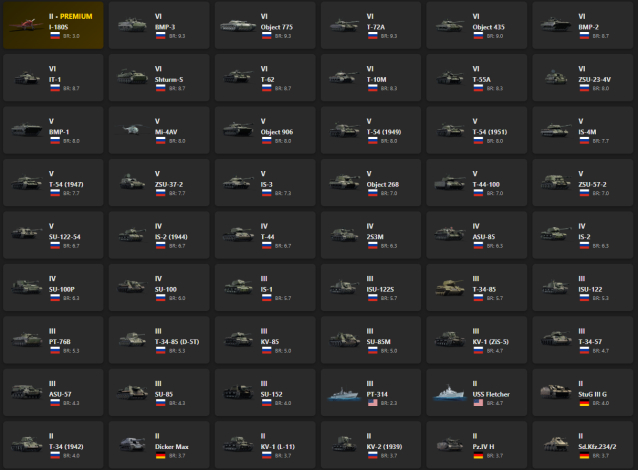This screenshot has width=638, height=470.
Task: Click the KV-2 (1939) card
Action: coord(371,445)
